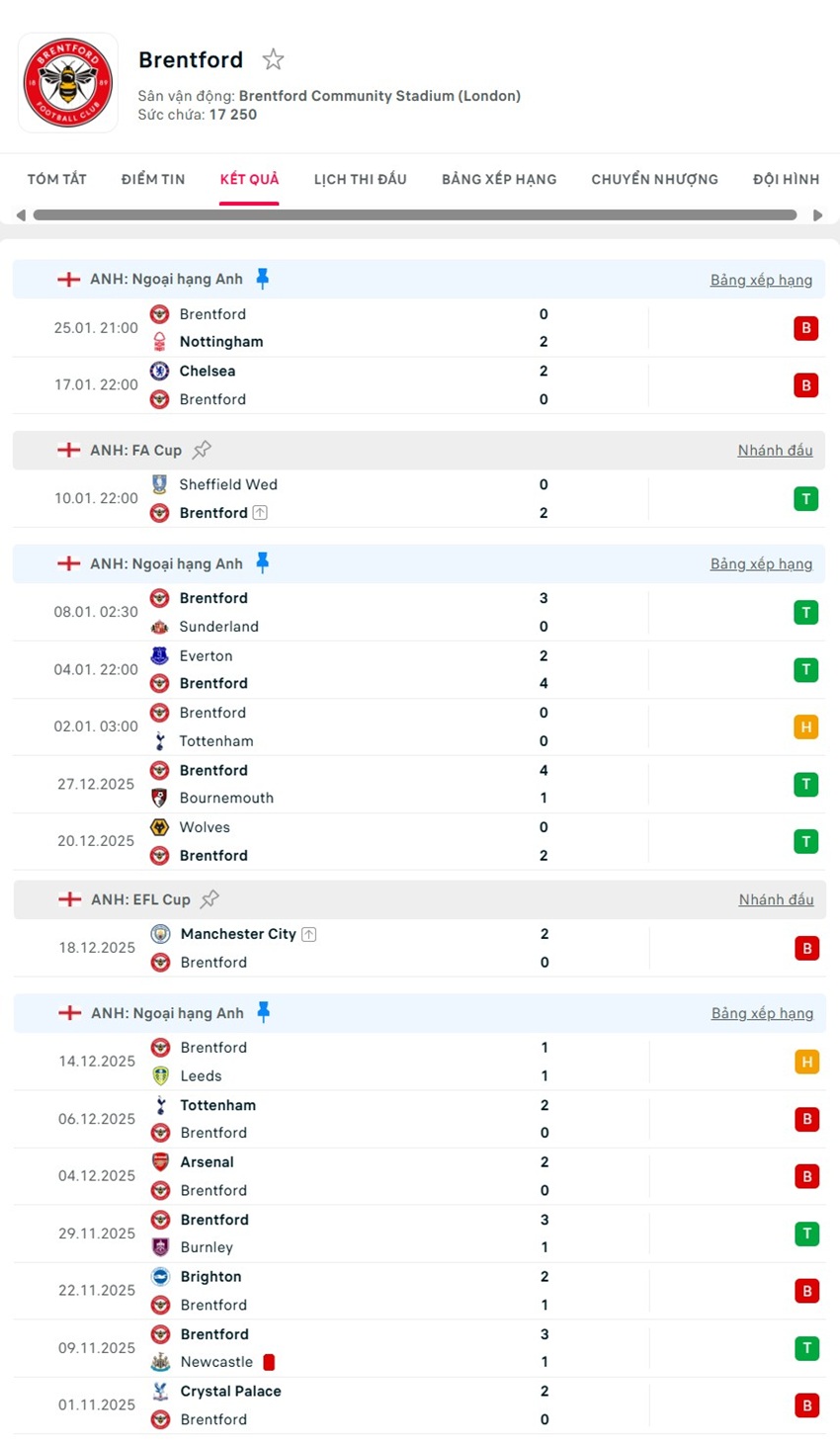The width and height of the screenshot is (840, 1448).
Task: Click the Nottingham Forest club logo
Action: pyautogui.click(x=160, y=341)
